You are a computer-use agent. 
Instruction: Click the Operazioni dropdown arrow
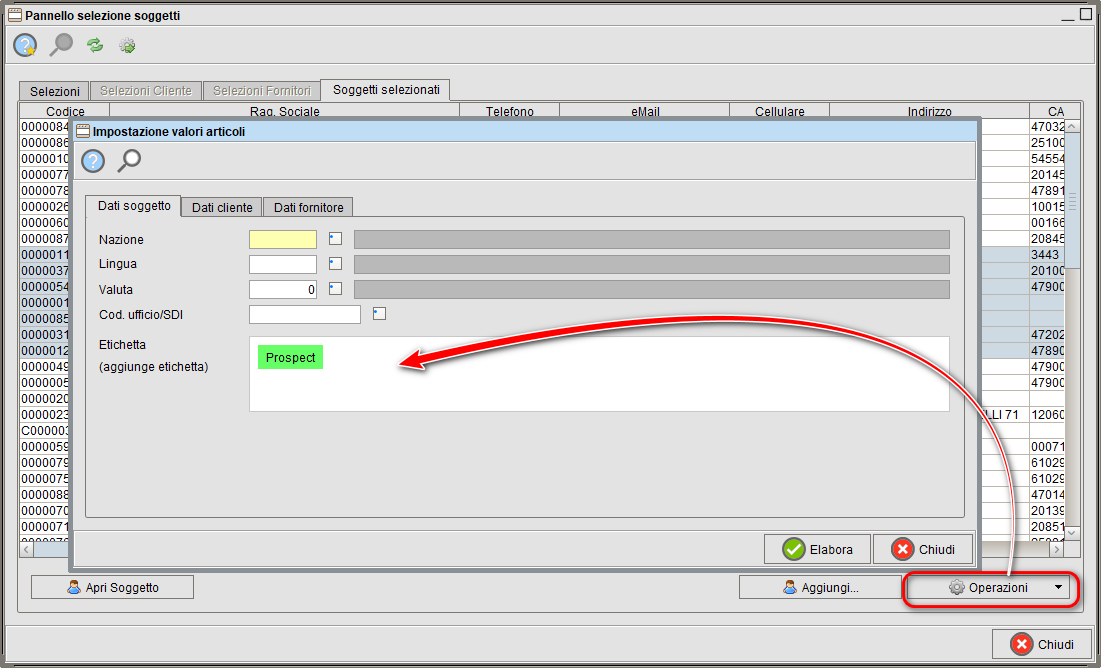1058,588
